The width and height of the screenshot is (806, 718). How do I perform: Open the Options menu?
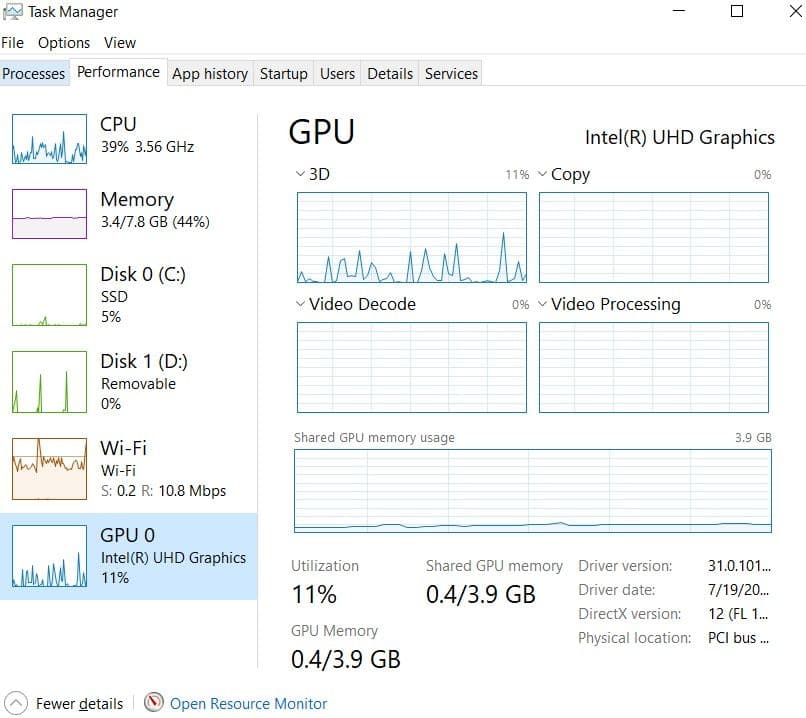(x=63, y=43)
